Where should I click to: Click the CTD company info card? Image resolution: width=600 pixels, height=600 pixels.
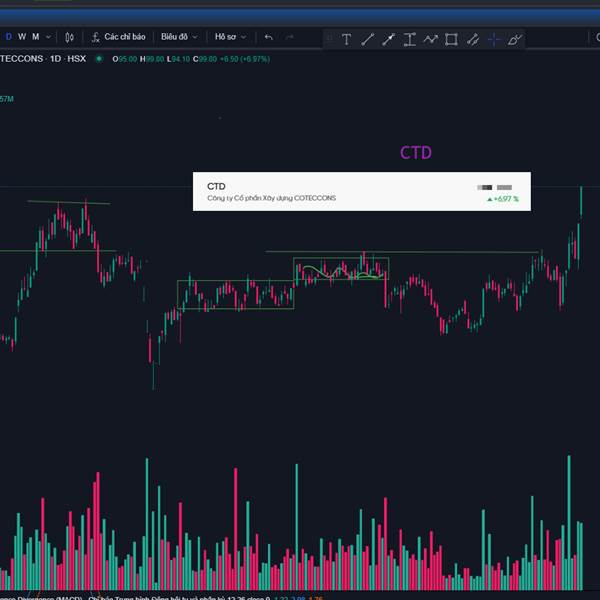tap(361, 192)
